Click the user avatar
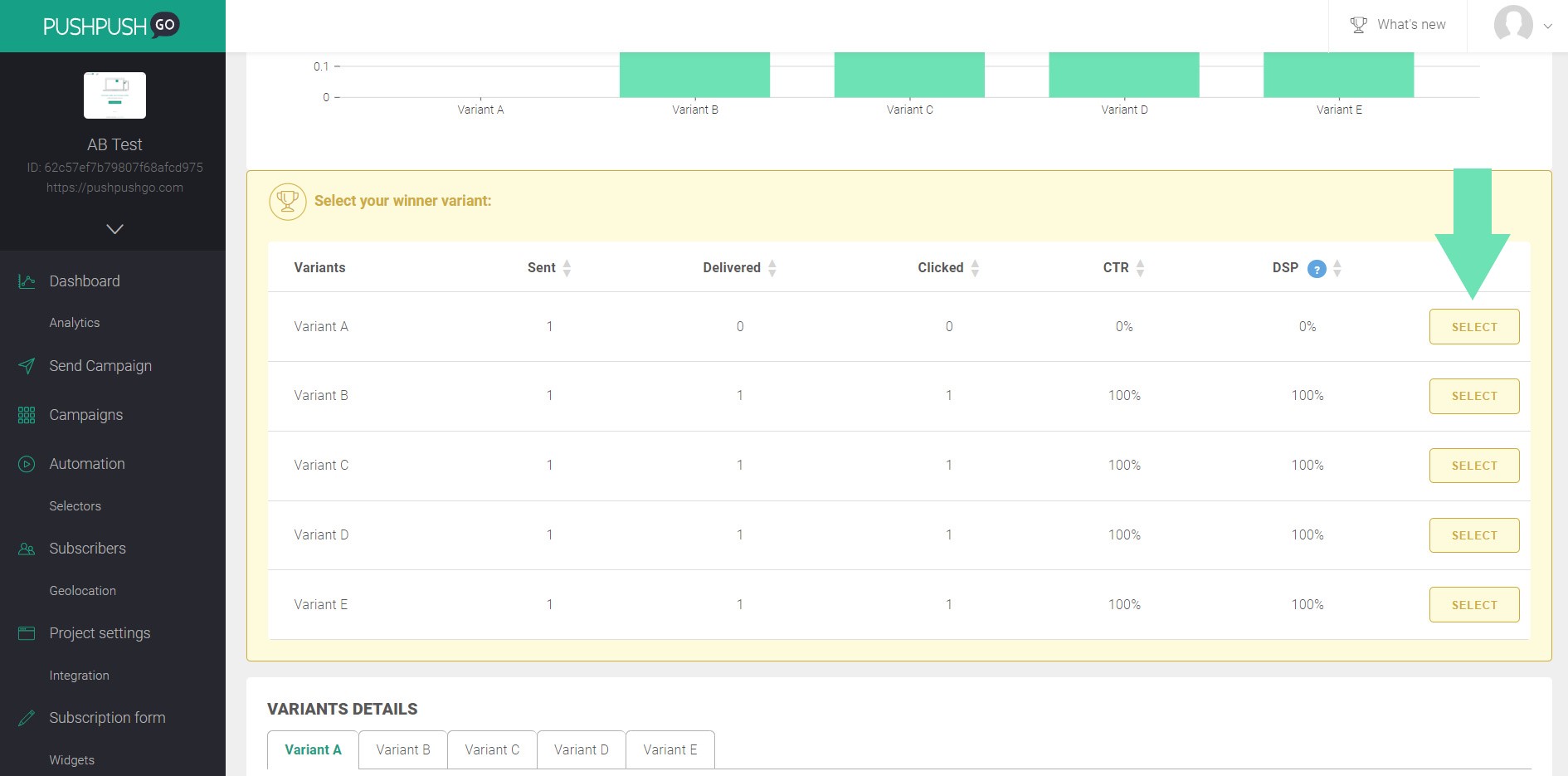Image resolution: width=1568 pixels, height=776 pixels. tap(1513, 24)
